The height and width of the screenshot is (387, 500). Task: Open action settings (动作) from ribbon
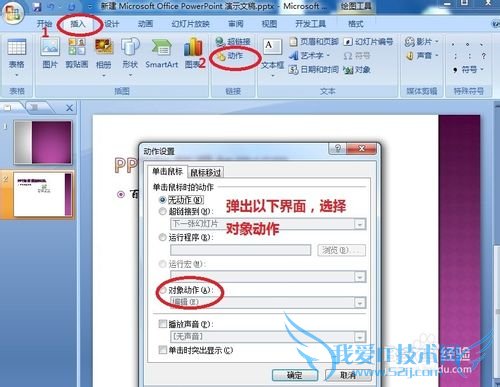(x=231, y=56)
